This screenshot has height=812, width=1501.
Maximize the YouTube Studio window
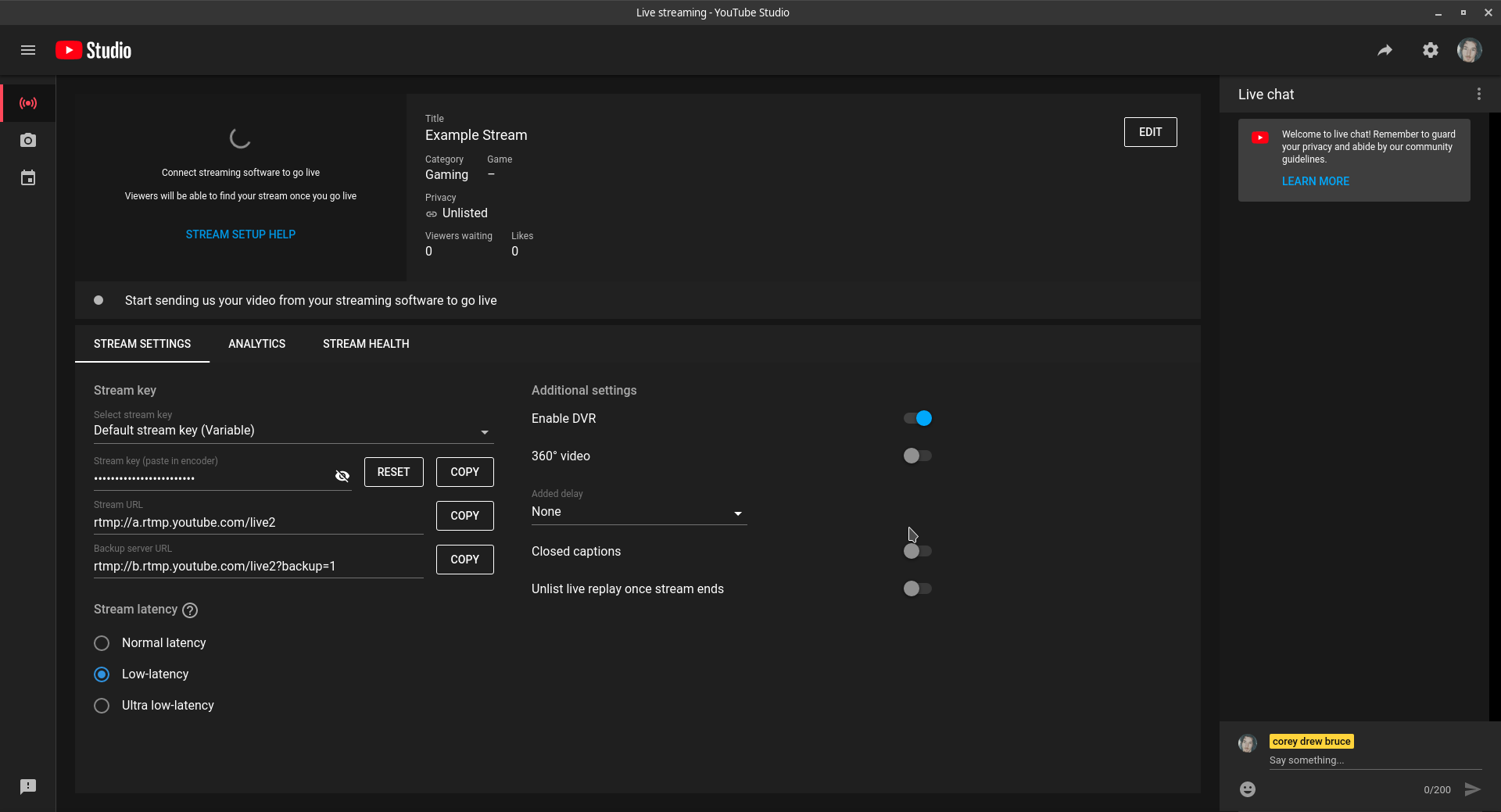click(1463, 13)
